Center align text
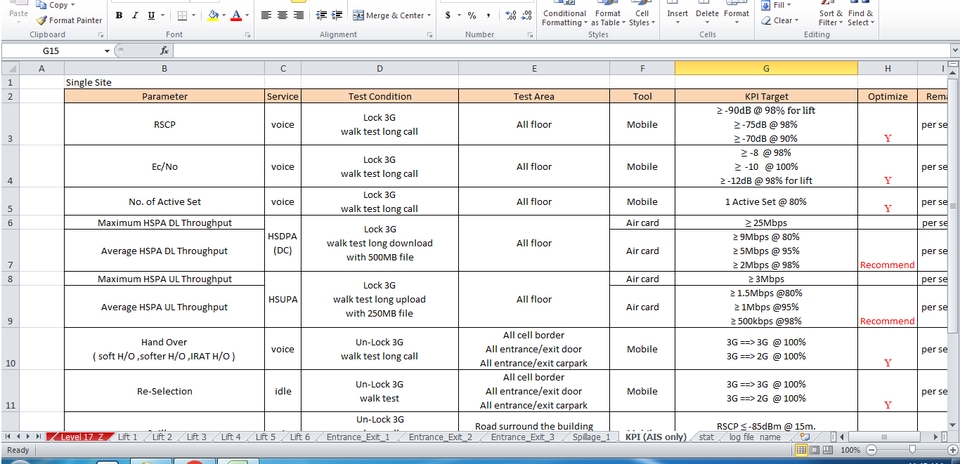The width and height of the screenshot is (960, 464). click(282, 15)
